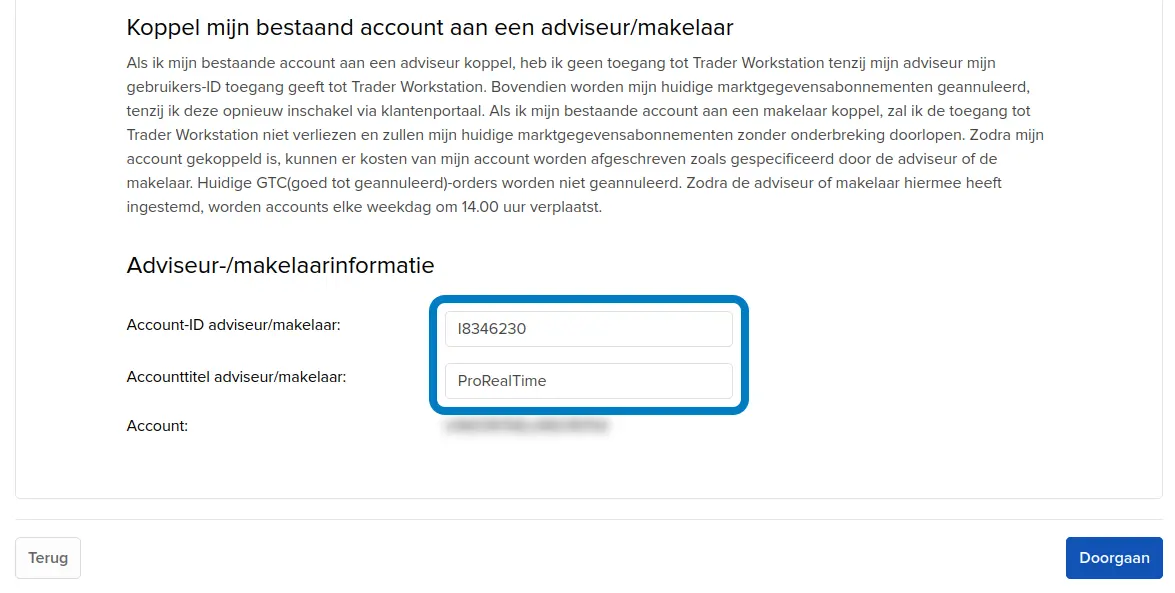
Task: Click the Account-ID adviseur/makelaar label
Action: coord(234,325)
